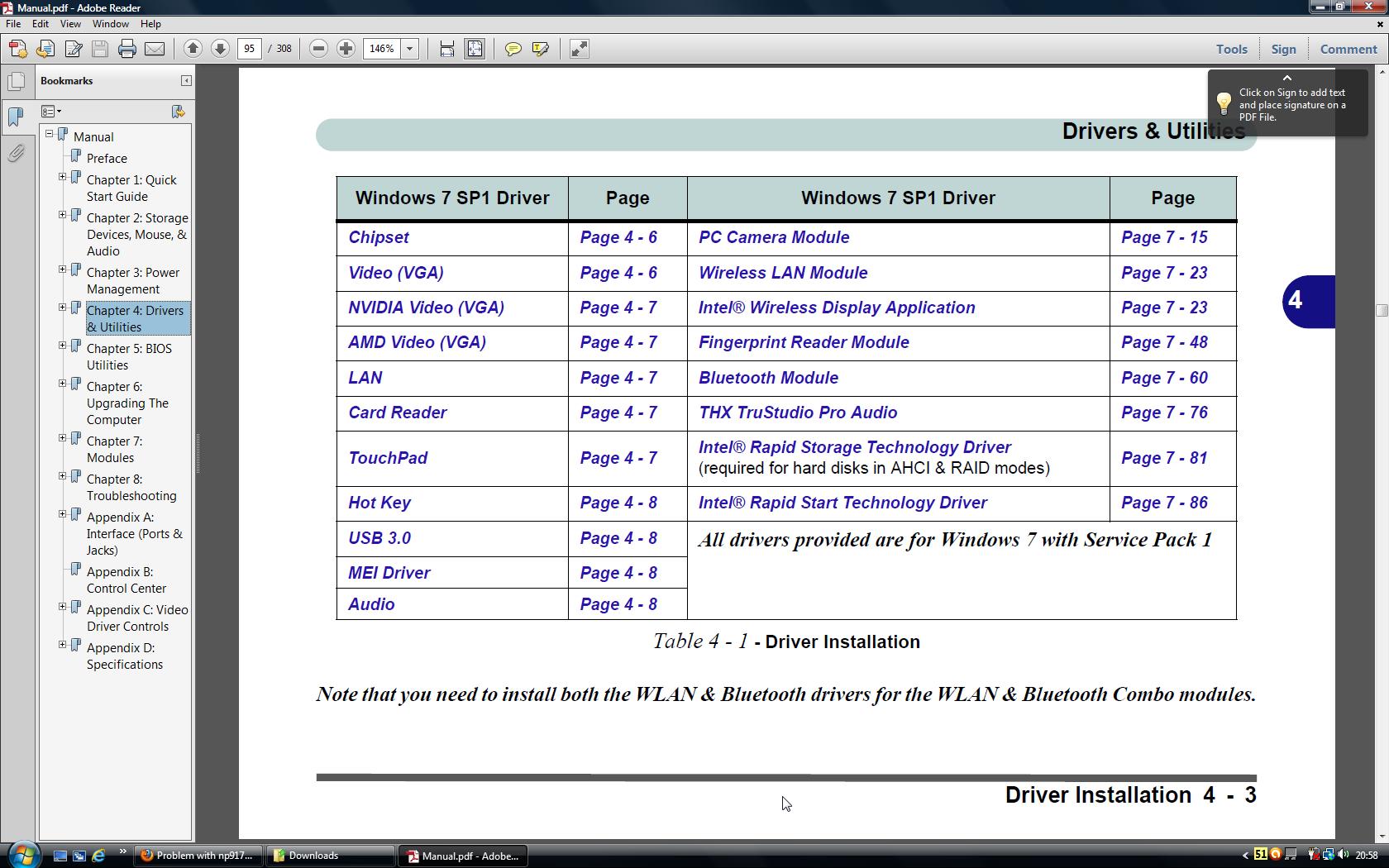Select Chapter 8: Troubleshooting bookmark
Viewport: 1389px width, 868px height.
pos(131,487)
